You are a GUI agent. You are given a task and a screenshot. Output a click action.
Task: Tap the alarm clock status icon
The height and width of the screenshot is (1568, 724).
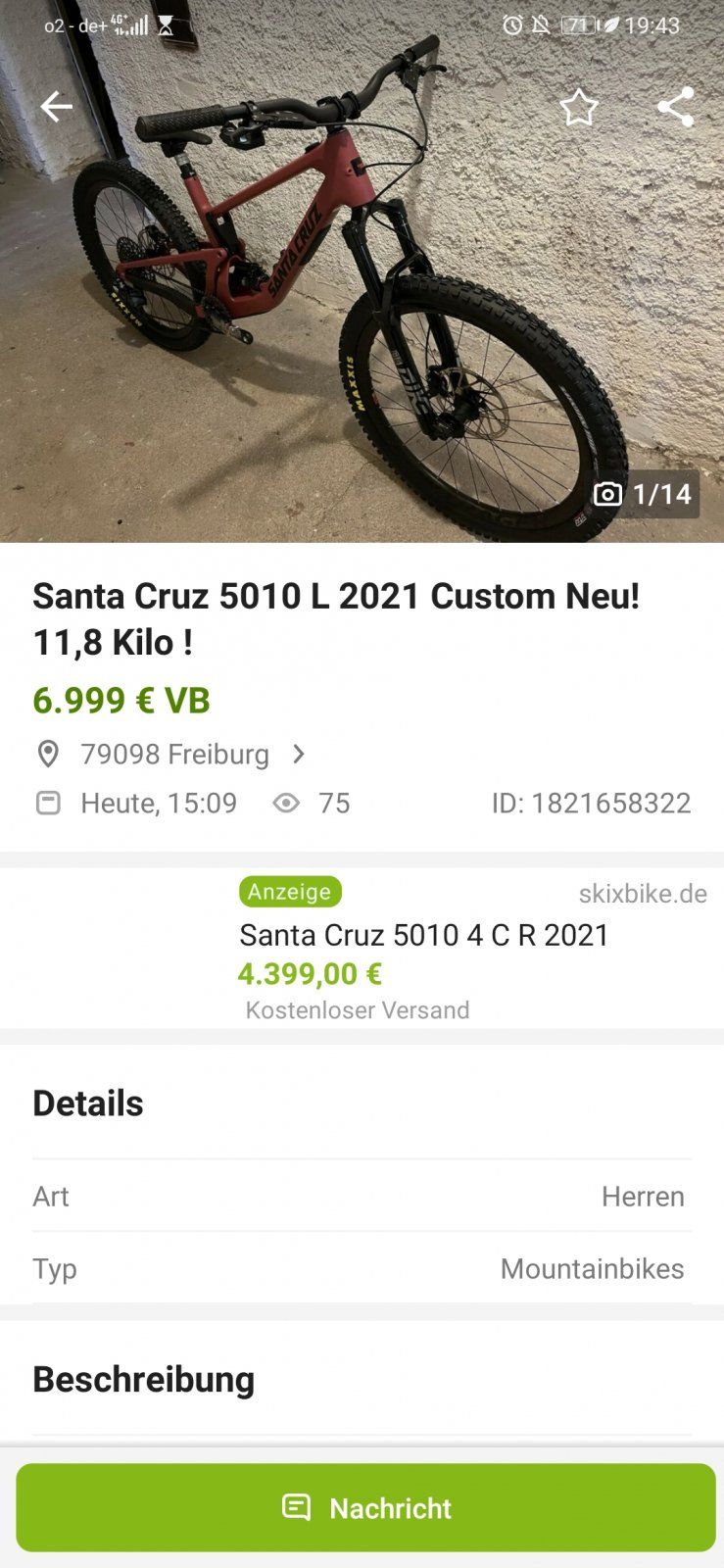511,25
